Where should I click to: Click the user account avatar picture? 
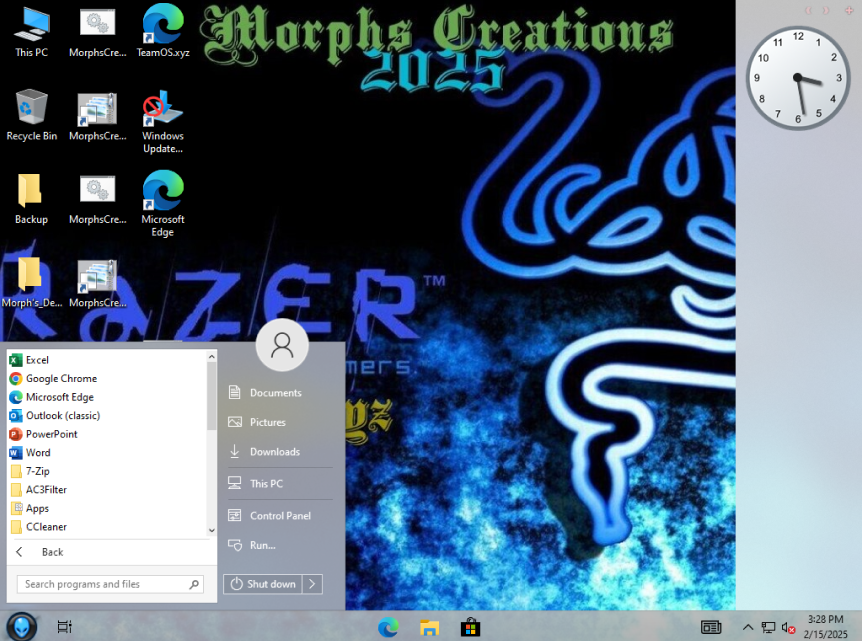(282, 345)
